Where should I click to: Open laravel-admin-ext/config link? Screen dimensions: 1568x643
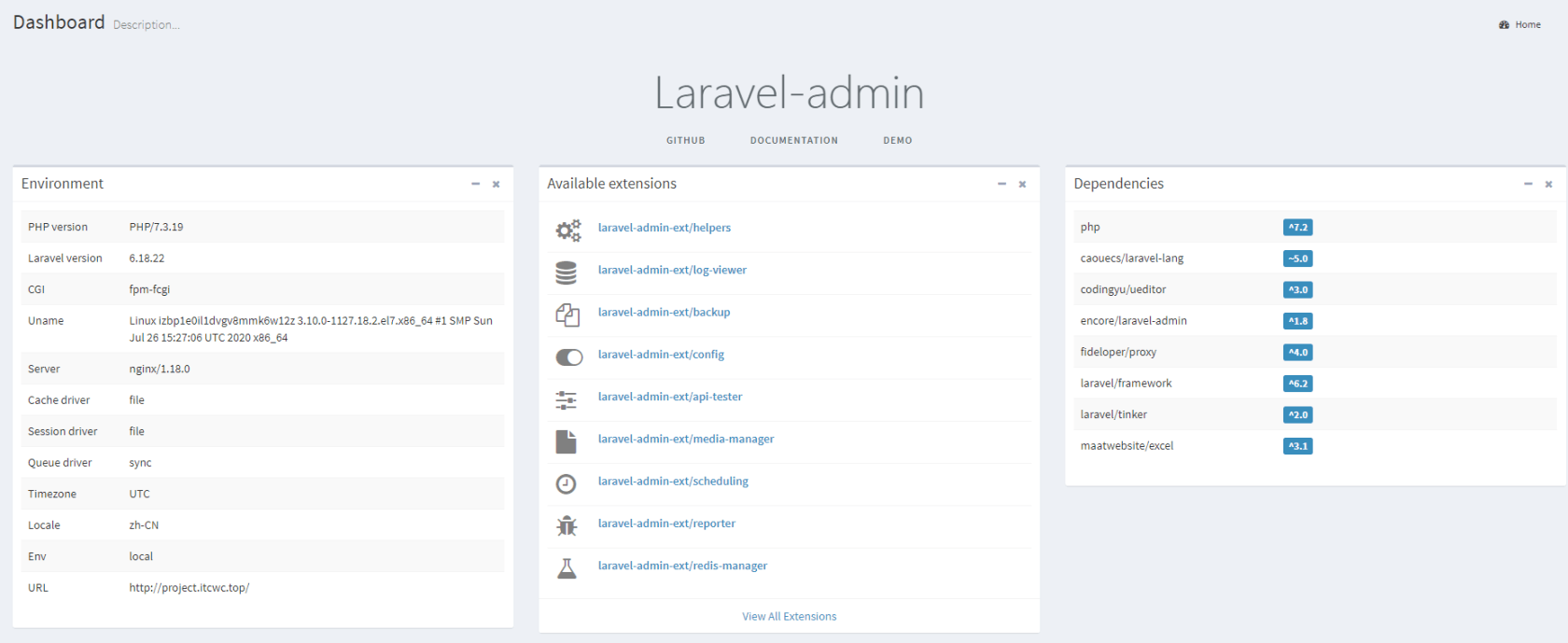coord(661,355)
